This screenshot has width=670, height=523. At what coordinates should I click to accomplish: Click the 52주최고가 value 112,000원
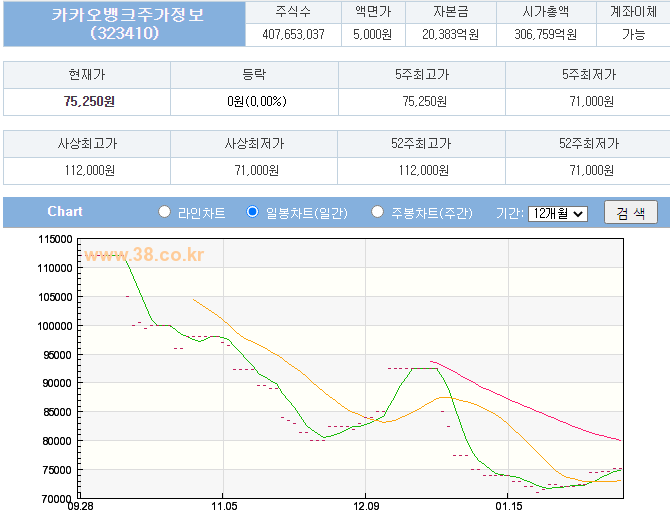pyautogui.click(x=423, y=170)
